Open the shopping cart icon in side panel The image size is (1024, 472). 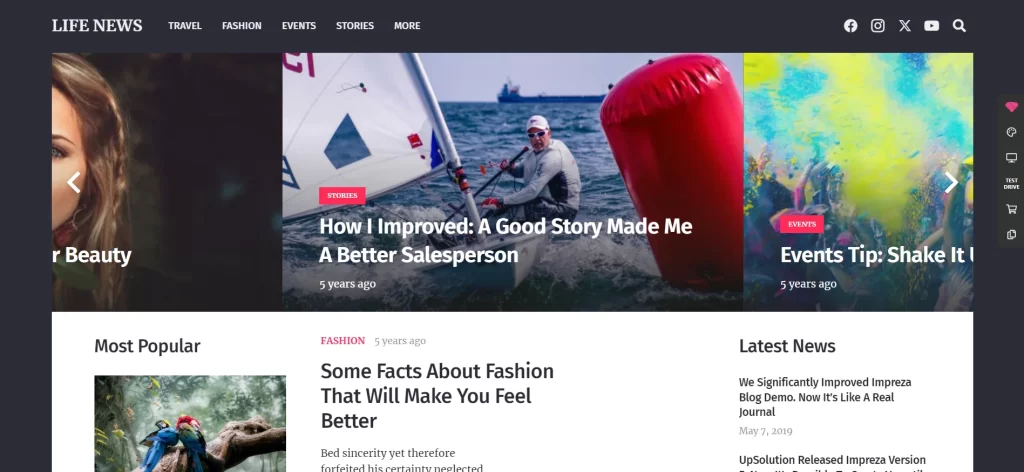pos(1011,209)
